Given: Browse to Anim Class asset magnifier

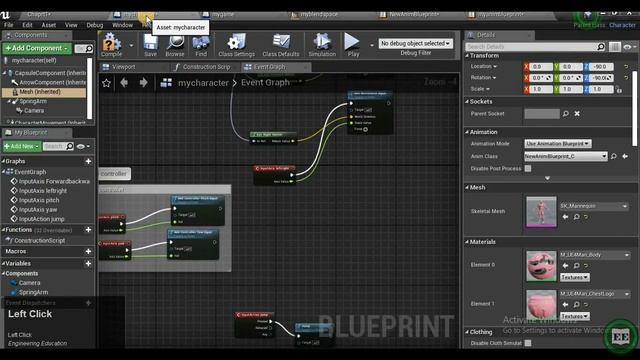Looking at the screenshot, I should (613, 156).
